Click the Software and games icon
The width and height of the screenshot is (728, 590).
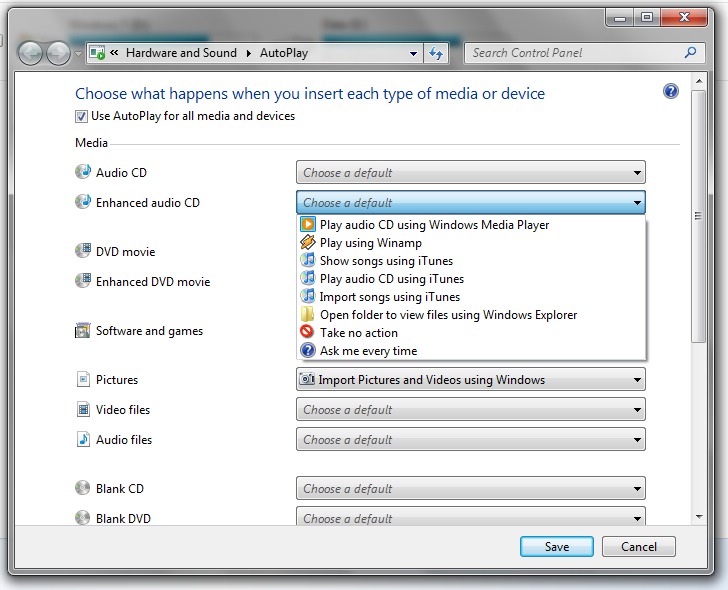point(83,331)
